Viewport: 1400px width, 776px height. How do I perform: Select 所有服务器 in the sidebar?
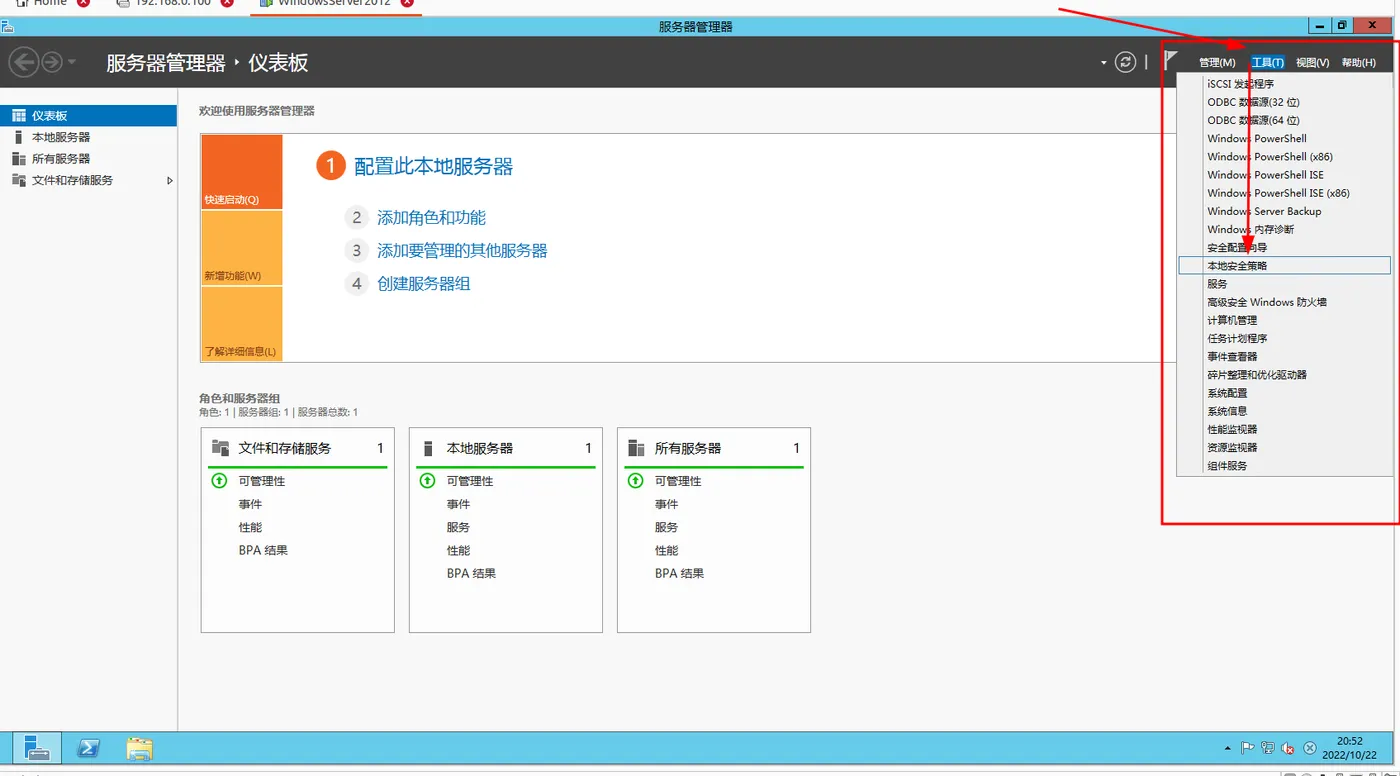[89, 158]
